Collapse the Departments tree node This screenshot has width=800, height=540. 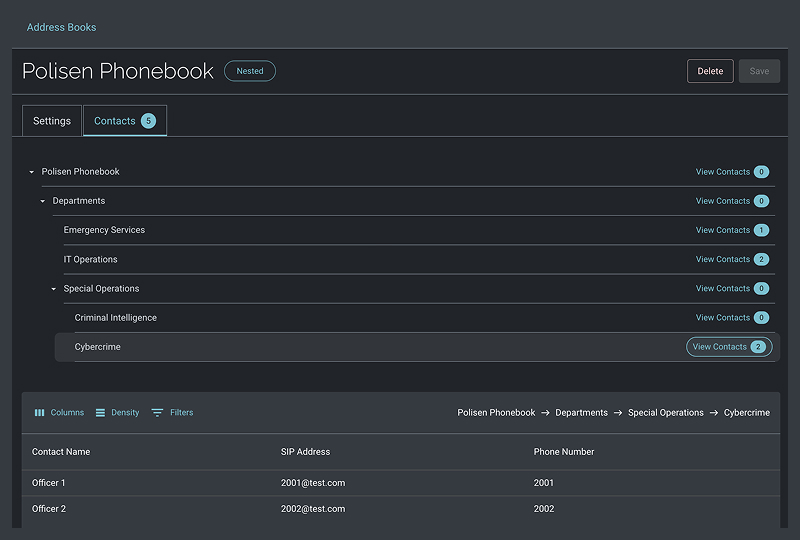point(42,201)
